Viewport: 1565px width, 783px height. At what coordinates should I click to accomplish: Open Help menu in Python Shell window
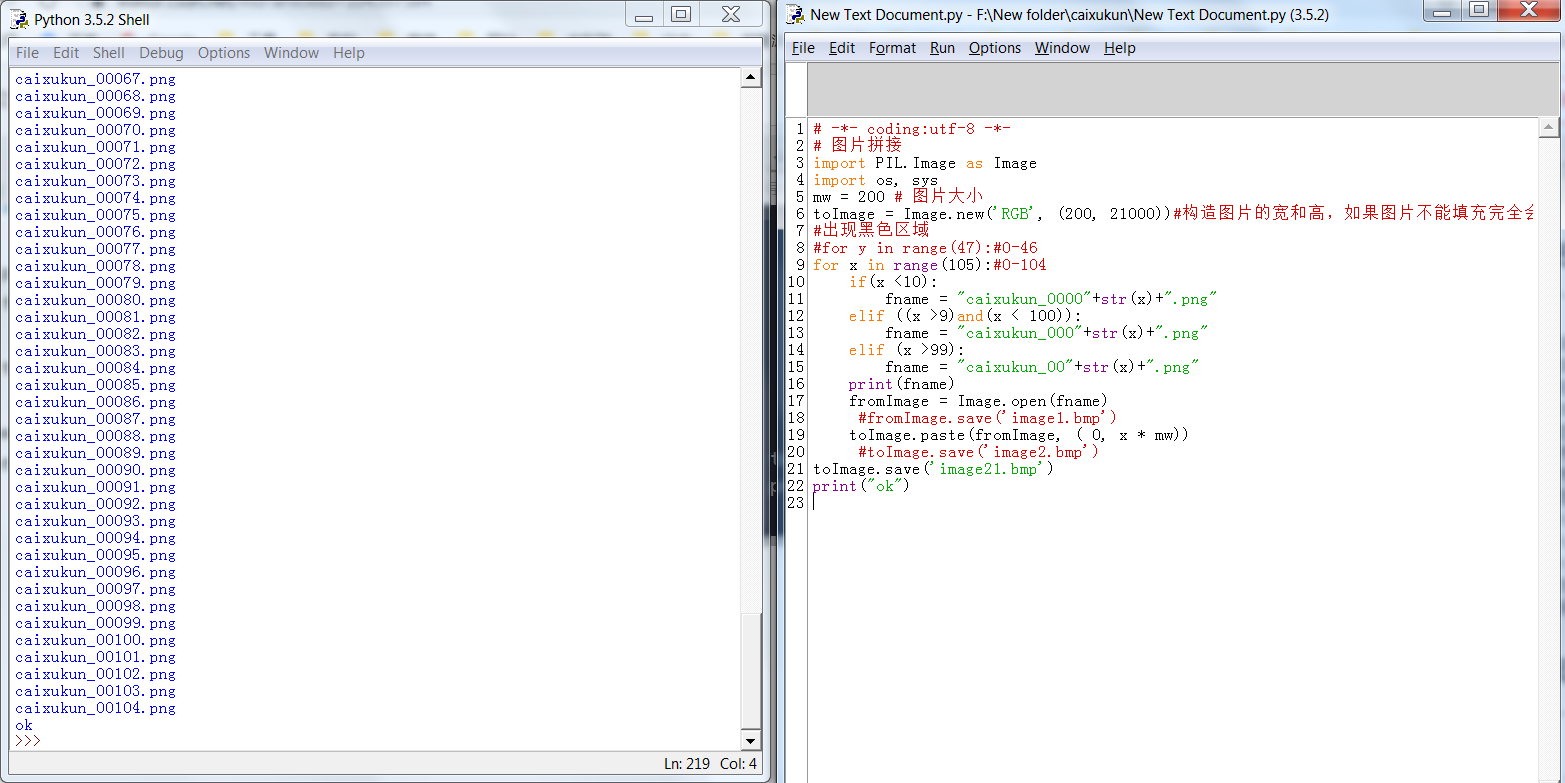[x=349, y=53]
